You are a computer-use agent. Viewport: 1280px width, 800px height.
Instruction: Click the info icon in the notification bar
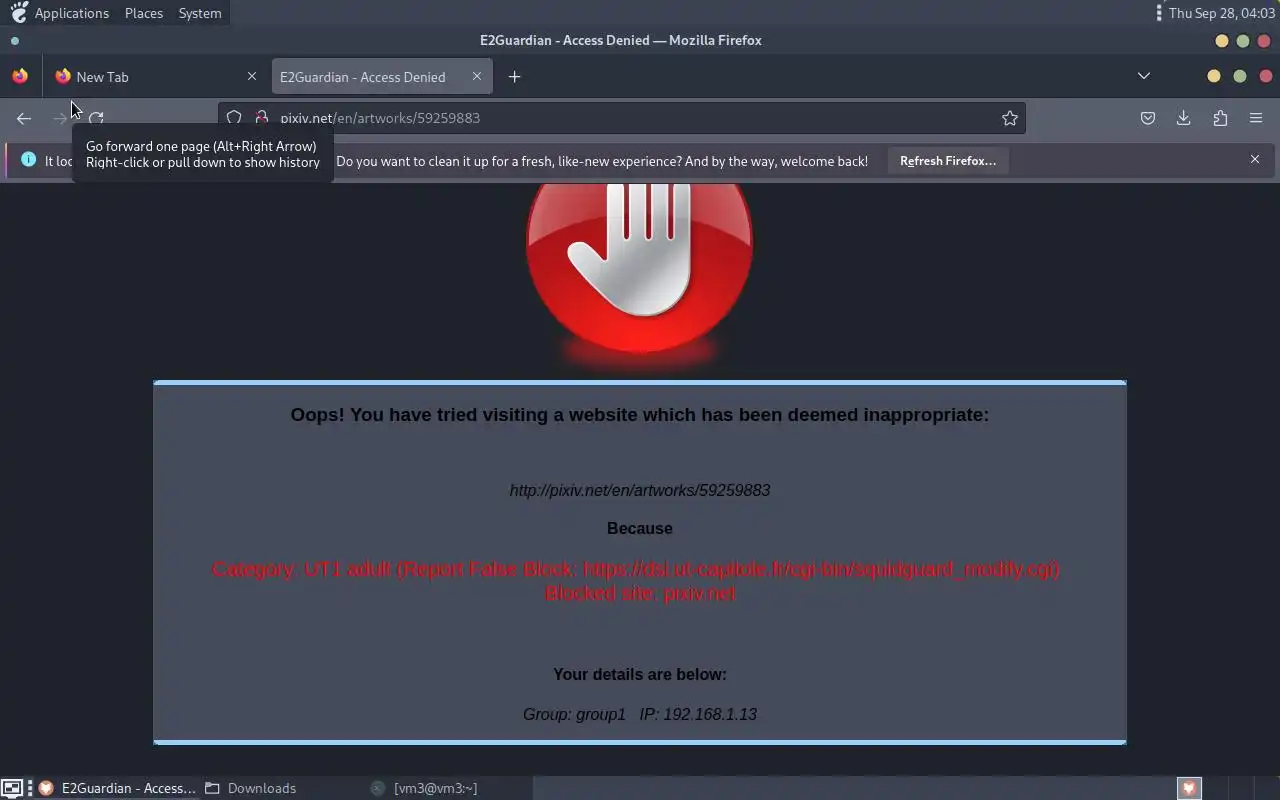pyautogui.click(x=28, y=160)
